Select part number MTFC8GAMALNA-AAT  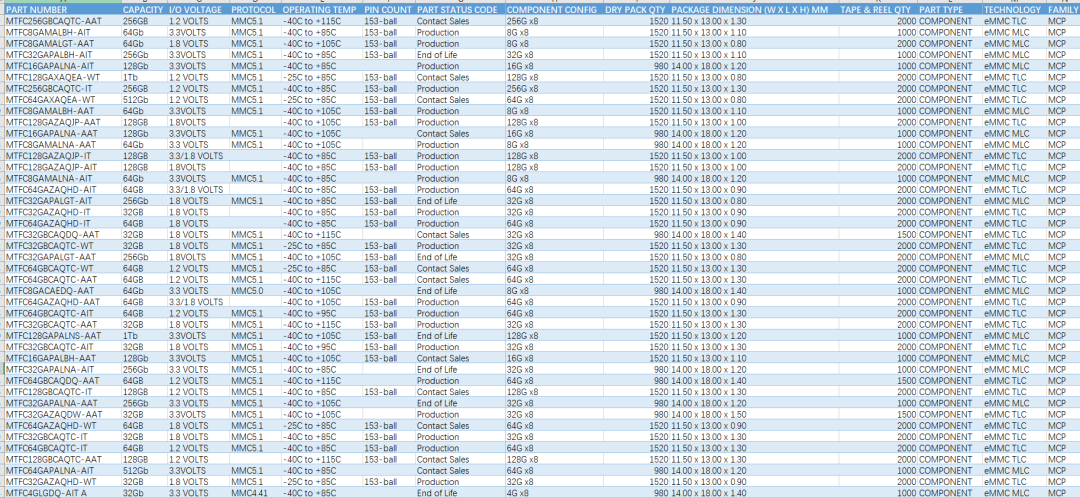(x=62, y=145)
